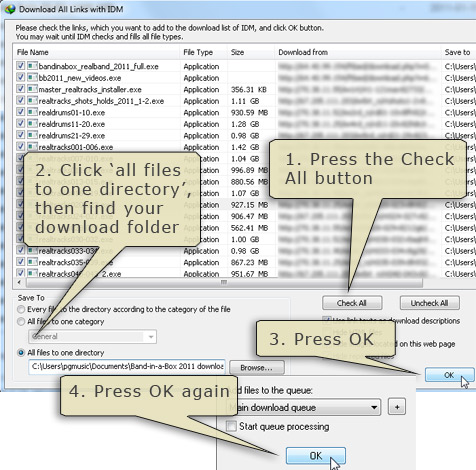This screenshot has width=476, height=470.
Task: Sort by Download from column header
Action: (303, 52)
